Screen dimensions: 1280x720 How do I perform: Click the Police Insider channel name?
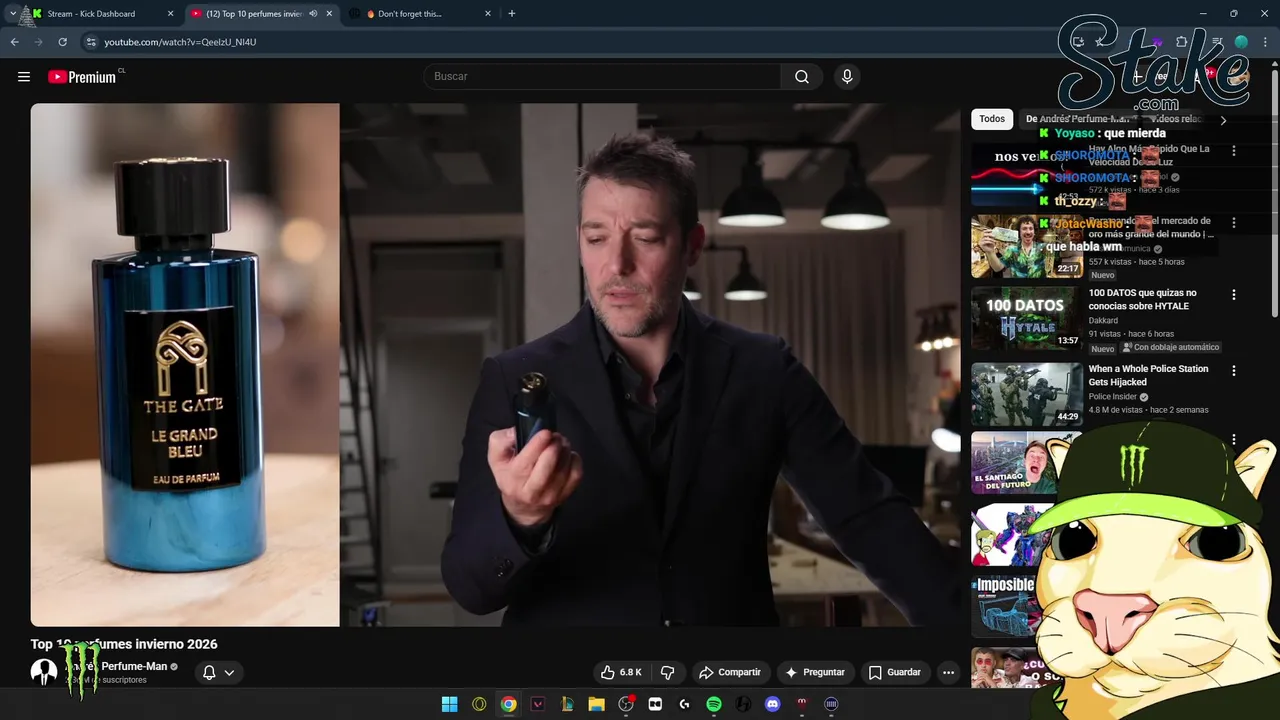click(1113, 397)
